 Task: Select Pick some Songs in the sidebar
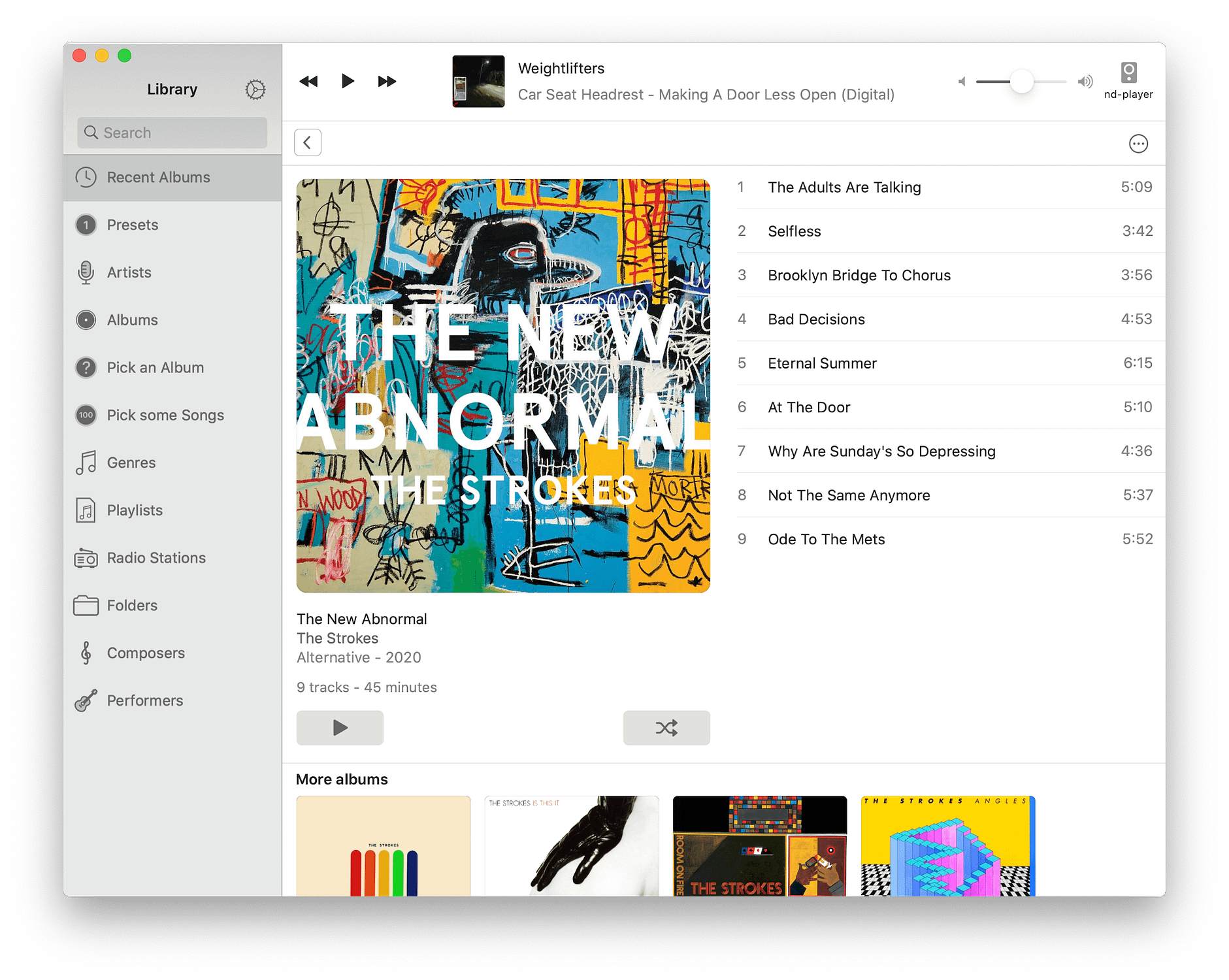pyautogui.click(x=172, y=416)
